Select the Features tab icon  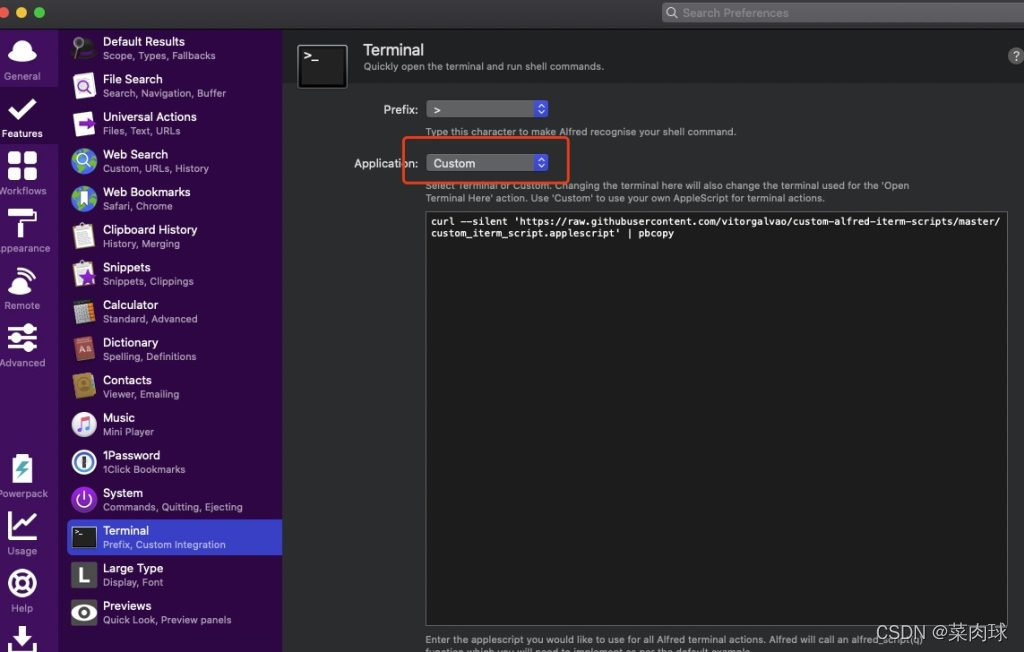point(22,116)
